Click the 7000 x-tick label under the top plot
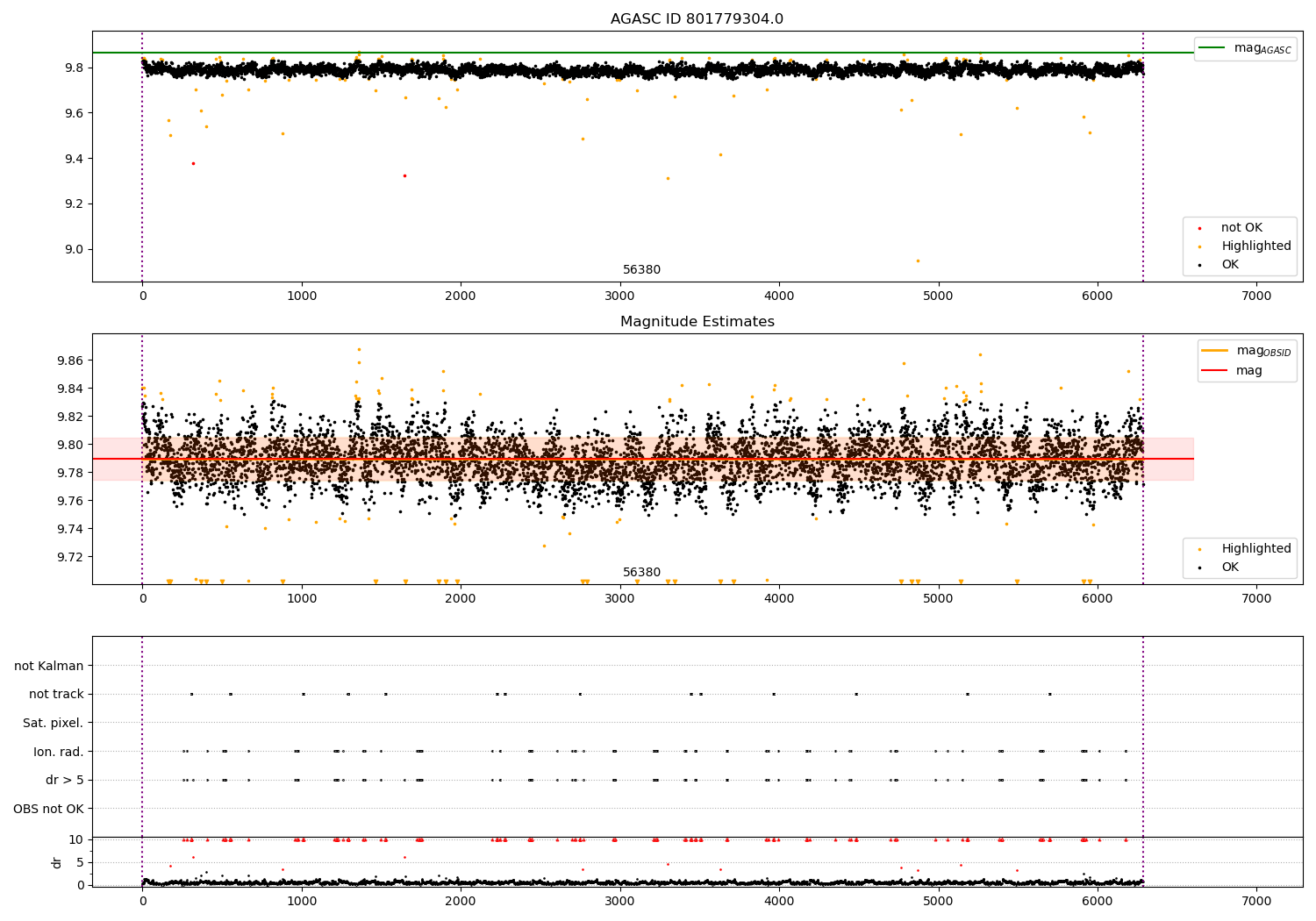This screenshot has height=921, width=1316. point(1256,297)
